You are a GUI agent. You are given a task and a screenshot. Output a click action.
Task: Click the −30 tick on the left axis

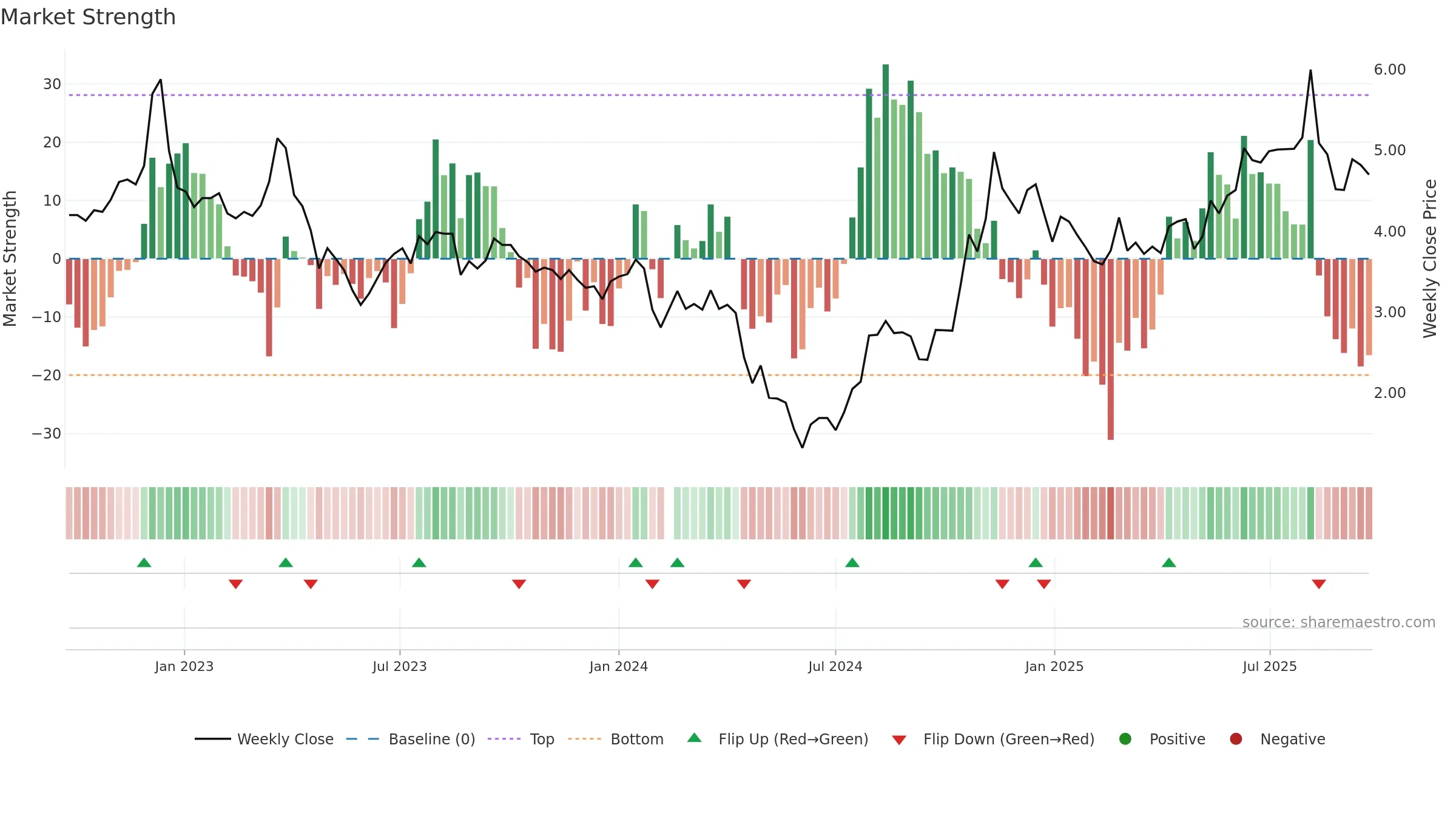[x=47, y=433]
